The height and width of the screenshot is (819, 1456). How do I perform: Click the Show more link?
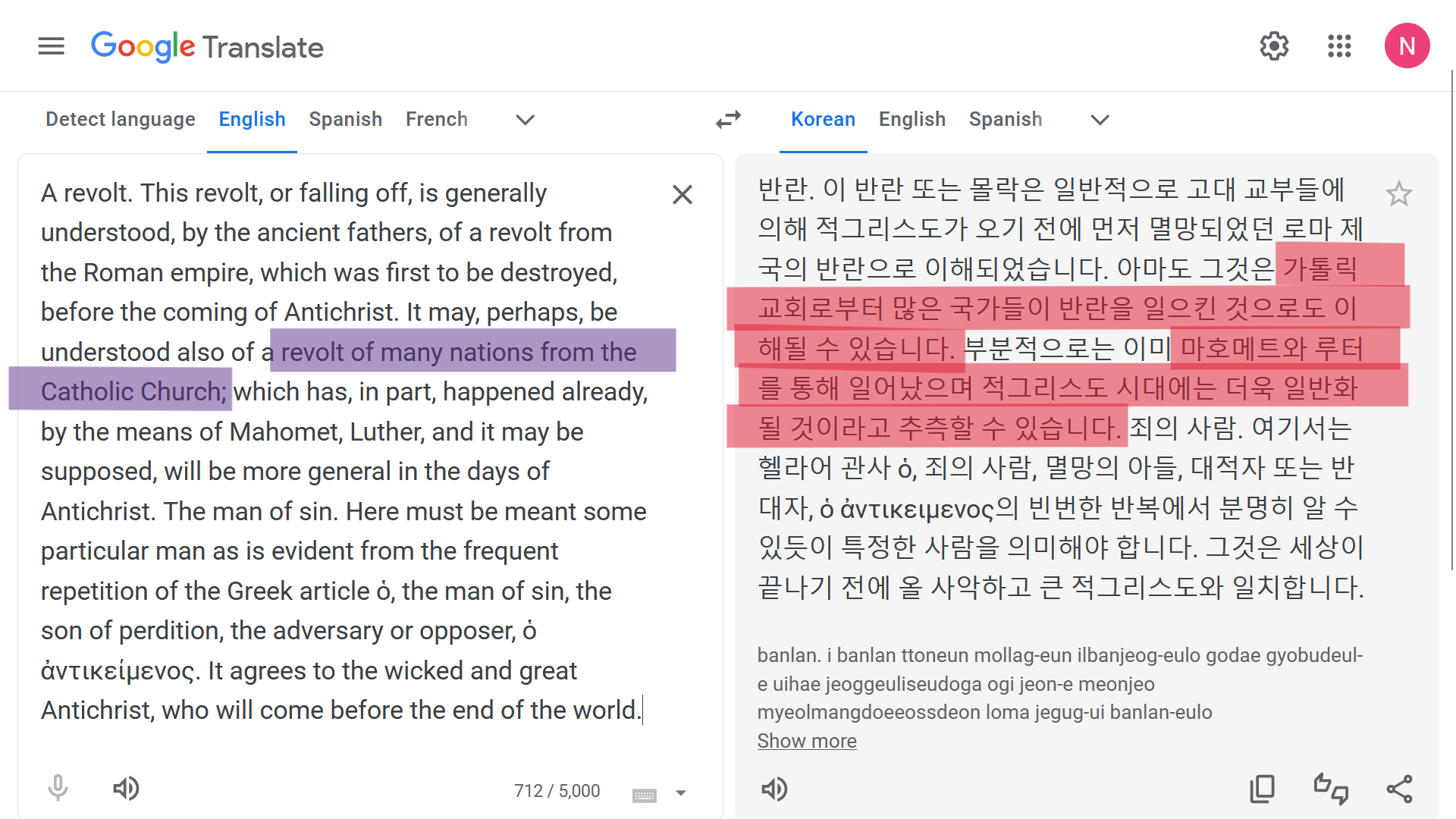(807, 741)
